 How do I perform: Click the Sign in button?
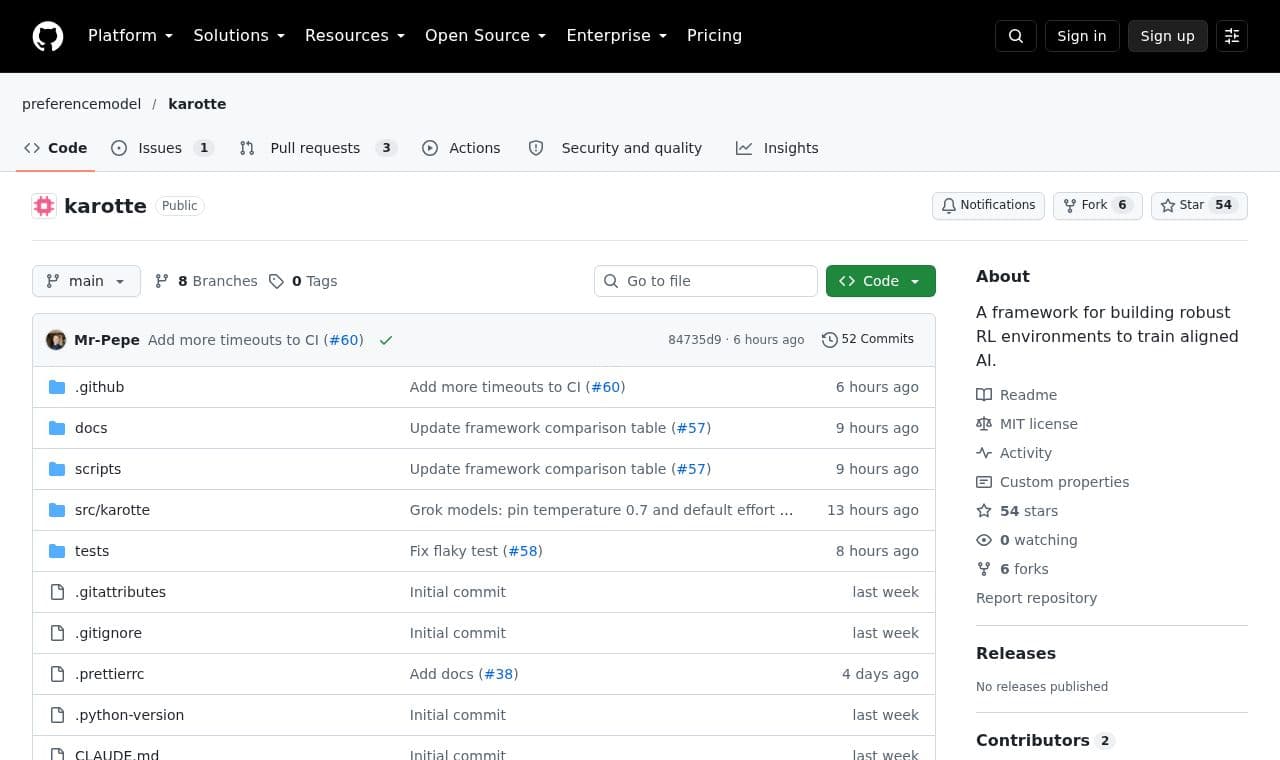coord(1082,36)
